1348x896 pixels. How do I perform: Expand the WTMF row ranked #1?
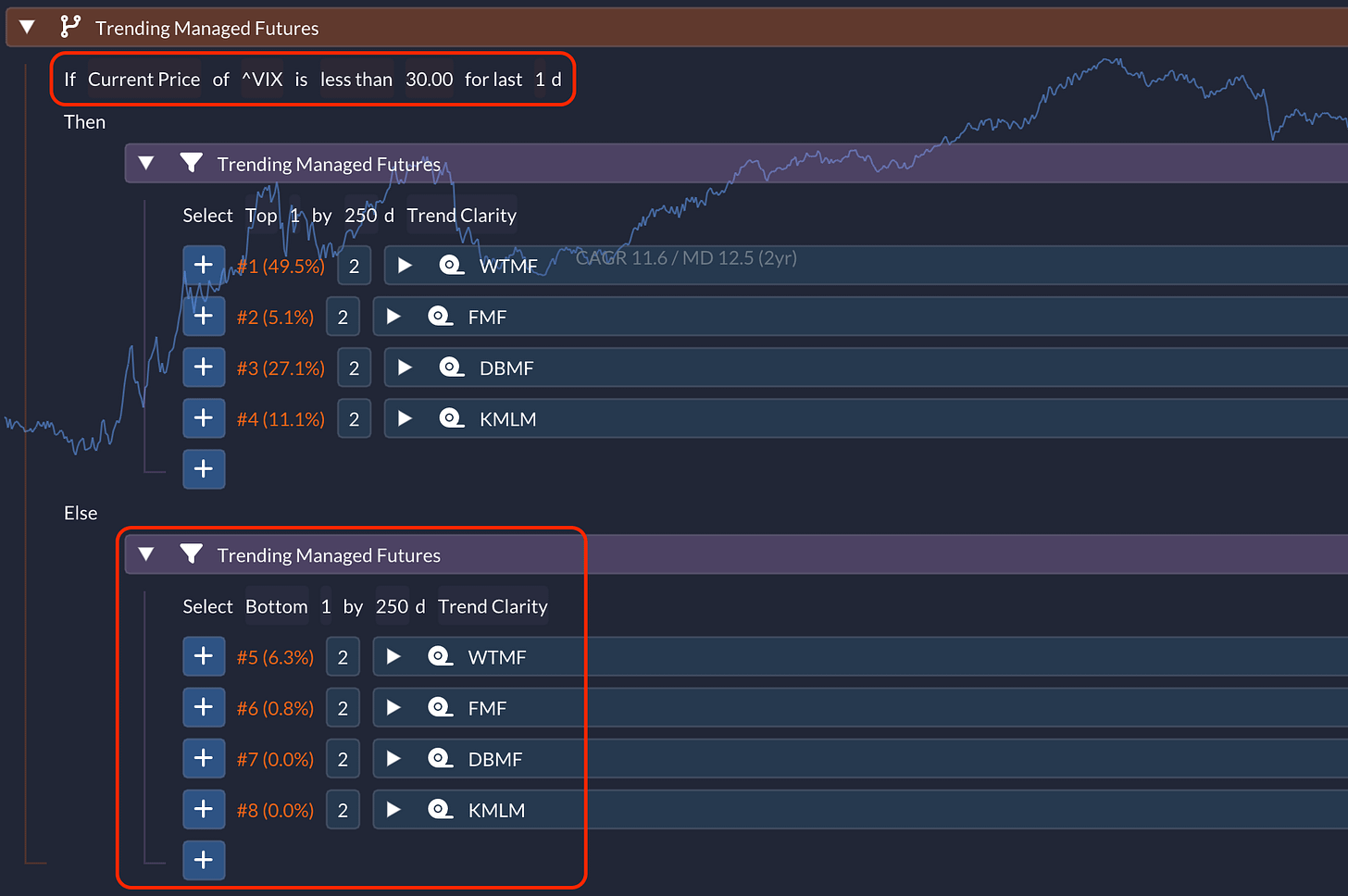(405, 266)
